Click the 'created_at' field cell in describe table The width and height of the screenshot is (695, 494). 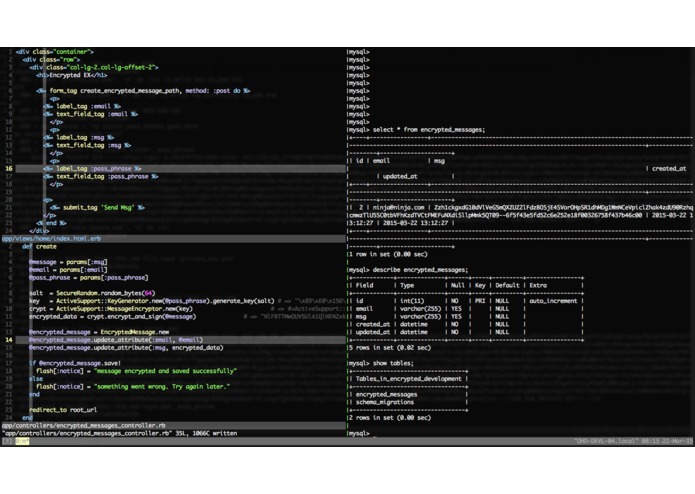coord(373,324)
